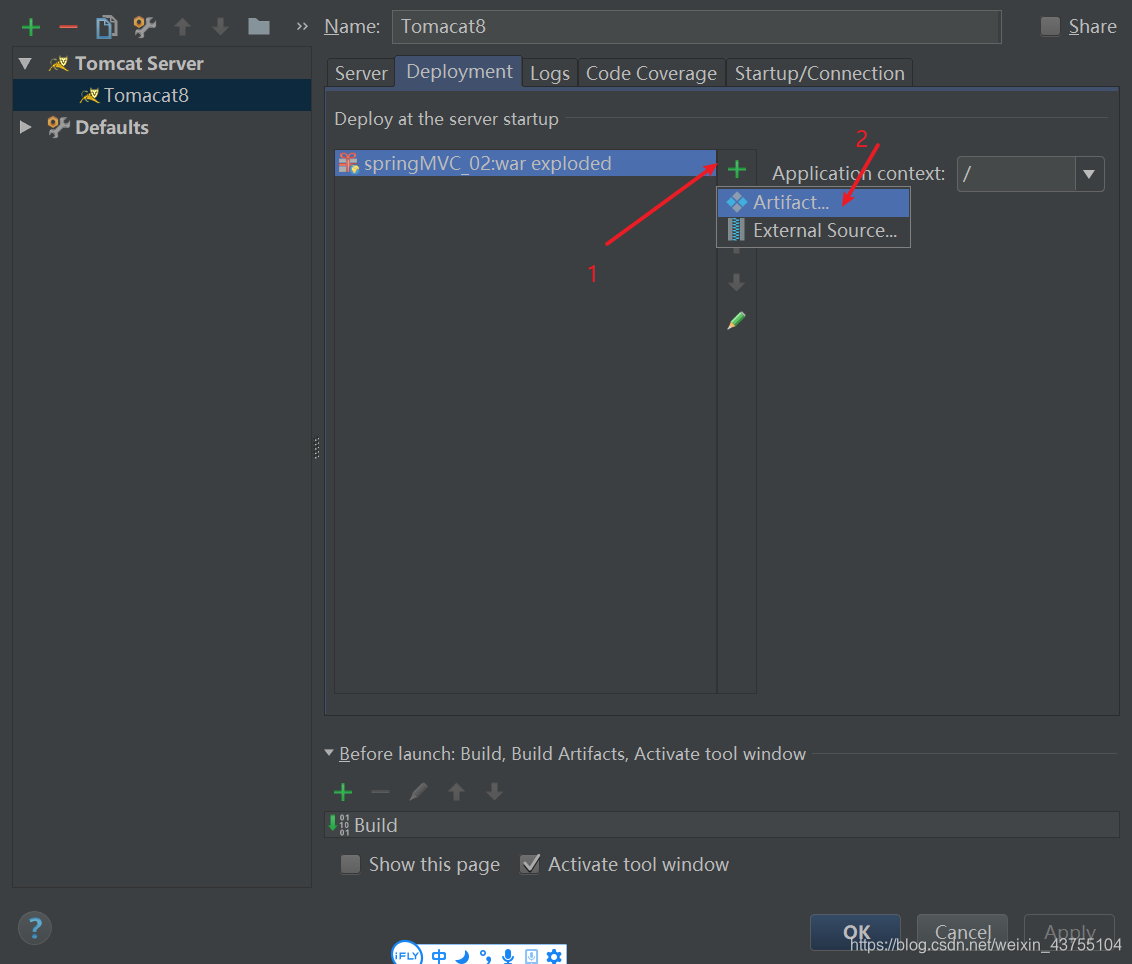Click the Defaults tree label

[112, 127]
